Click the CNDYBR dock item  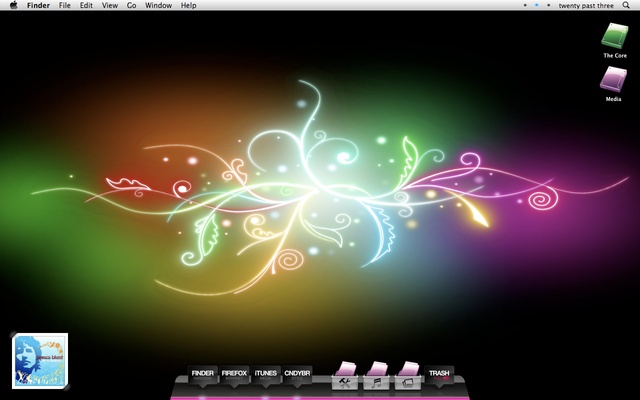tap(297, 373)
